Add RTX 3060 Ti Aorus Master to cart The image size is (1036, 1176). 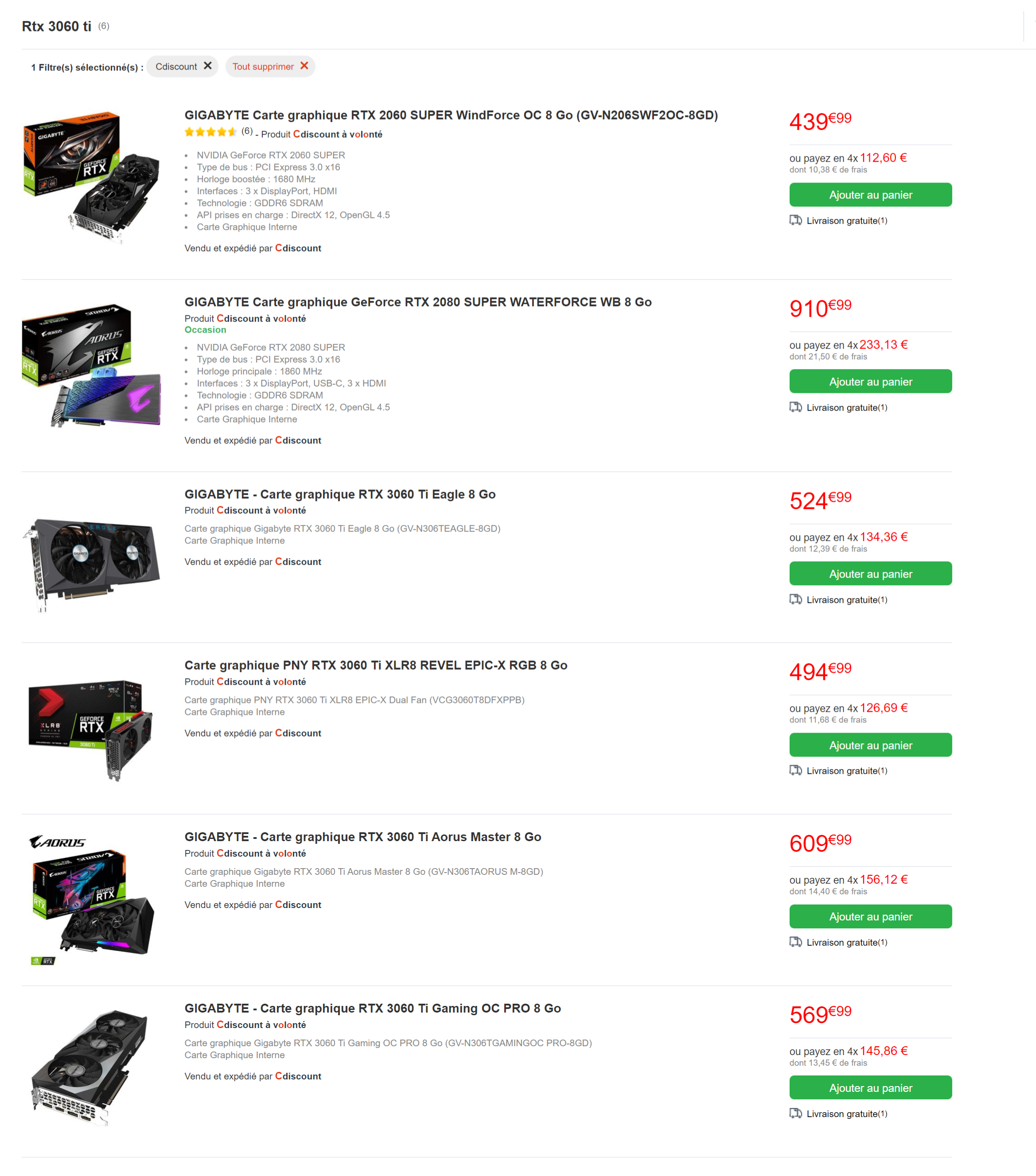[870, 916]
